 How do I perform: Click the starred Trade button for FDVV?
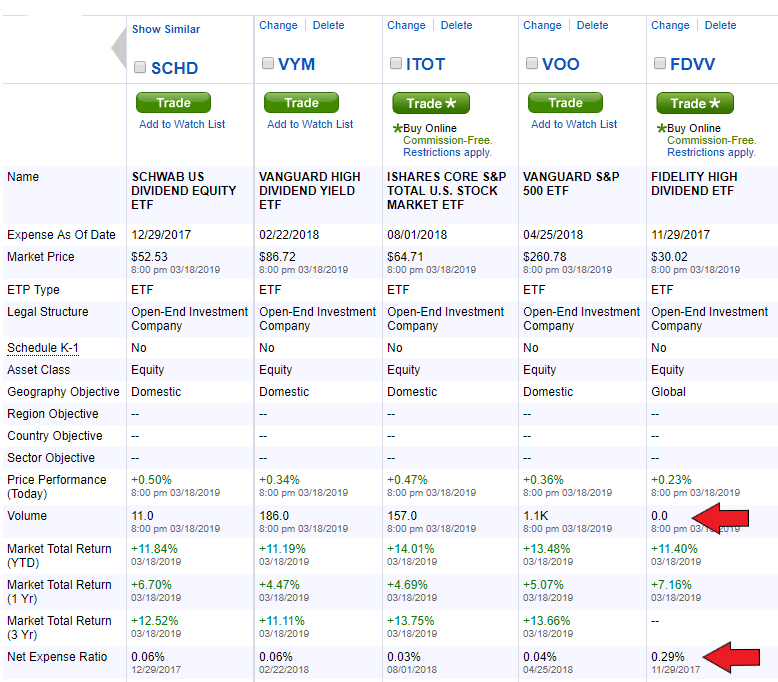(694, 103)
